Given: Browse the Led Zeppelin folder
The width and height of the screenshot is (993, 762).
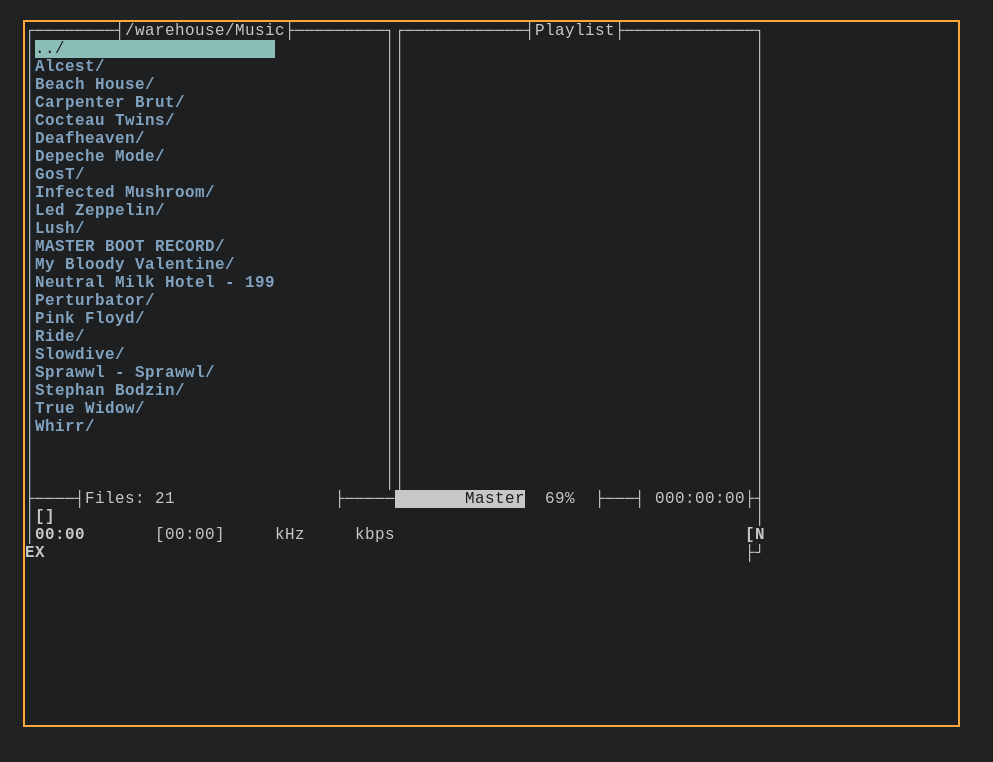Looking at the screenshot, I should [99, 210].
